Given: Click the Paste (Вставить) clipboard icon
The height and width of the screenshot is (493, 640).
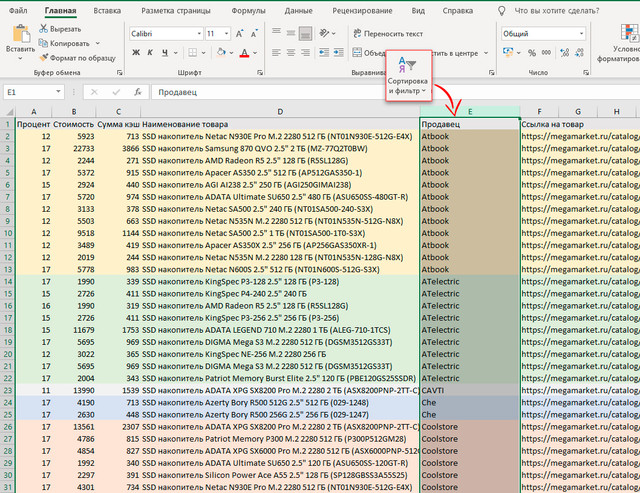Looking at the screenshot, I should [20, 34].
